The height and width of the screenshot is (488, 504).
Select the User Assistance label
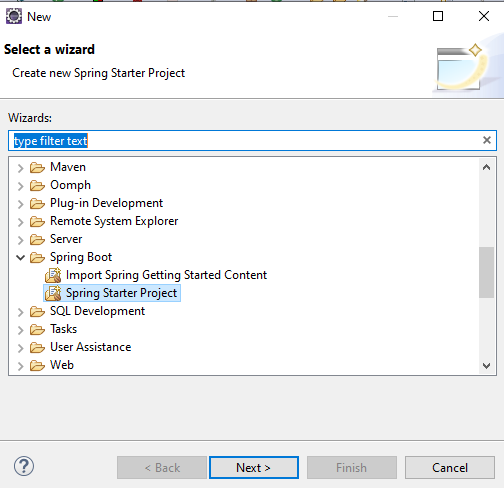click(x=90, y=347)
